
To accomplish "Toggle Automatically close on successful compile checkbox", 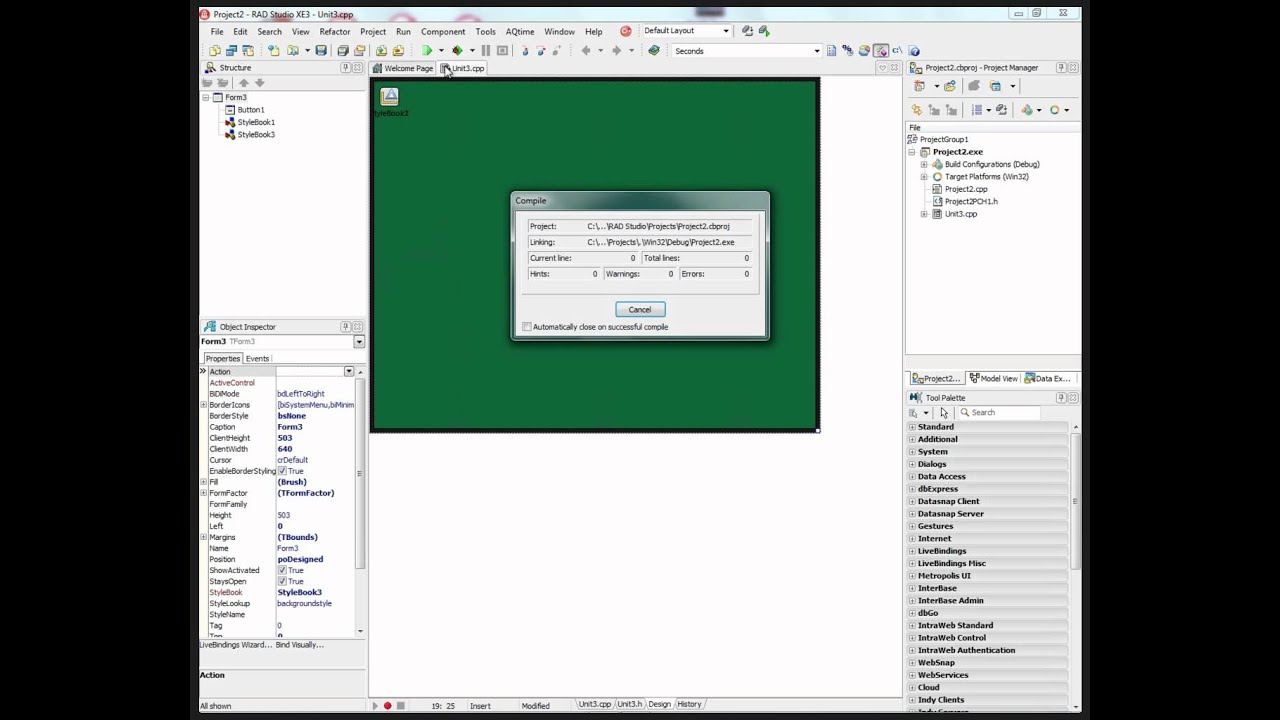I will (x=527, y=327).
